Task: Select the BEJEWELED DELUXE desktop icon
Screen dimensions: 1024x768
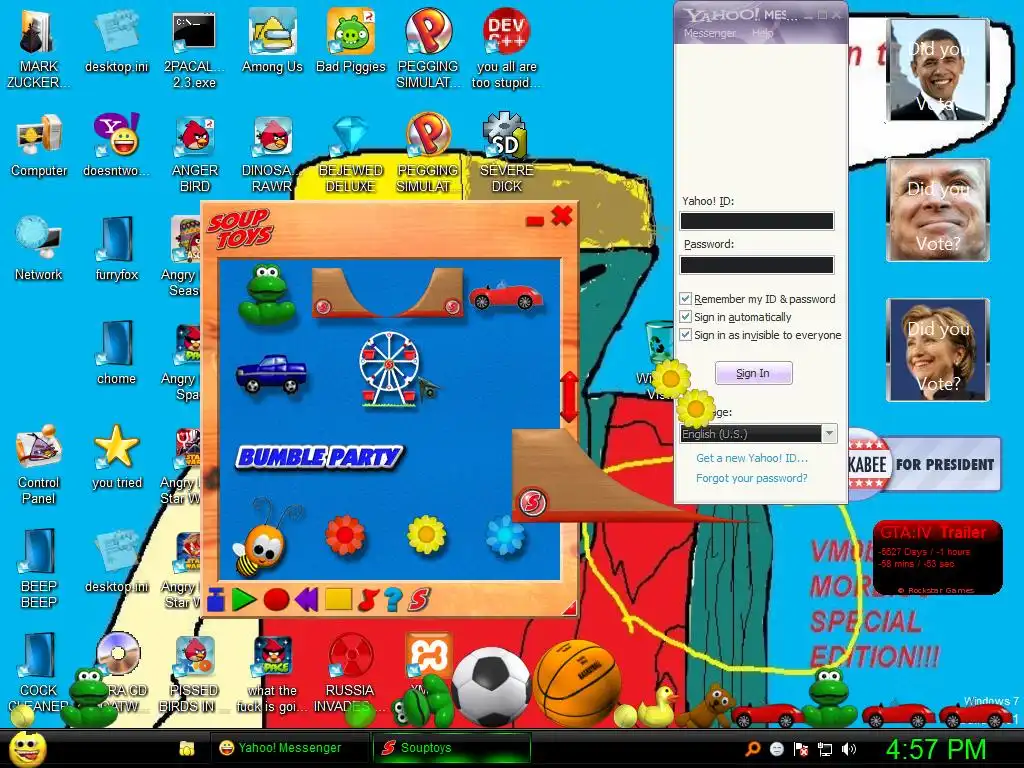Action: [x=351, y=153]
